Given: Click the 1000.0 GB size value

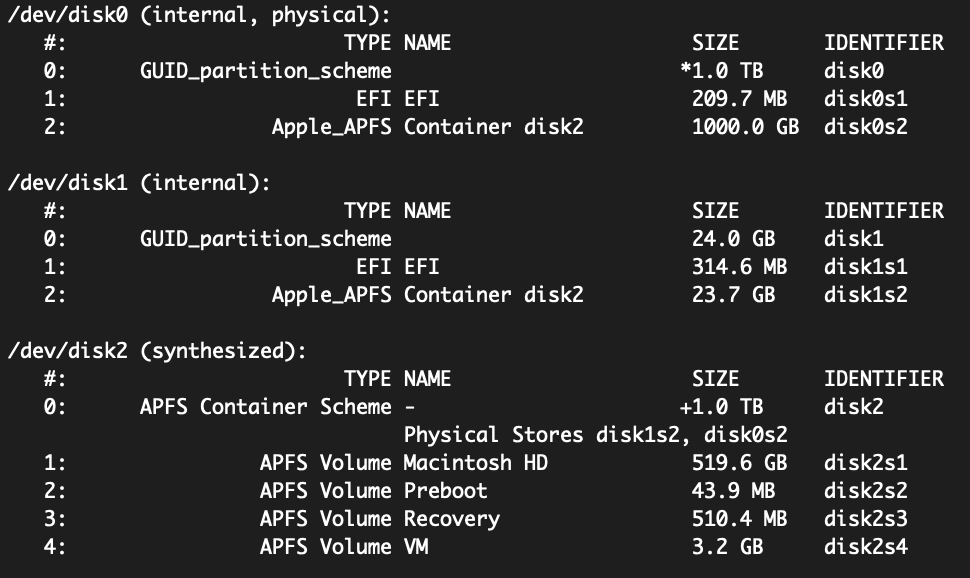Looking at the screenshot, I should click(x=745, y=127).
